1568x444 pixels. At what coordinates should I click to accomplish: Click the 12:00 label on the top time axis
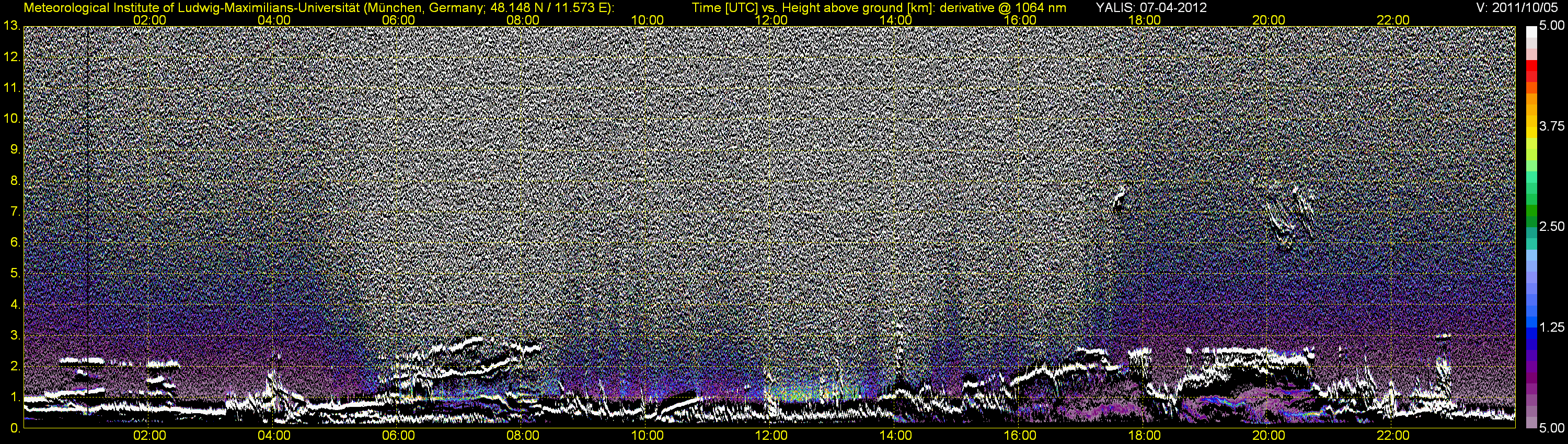tap(771, 20)
